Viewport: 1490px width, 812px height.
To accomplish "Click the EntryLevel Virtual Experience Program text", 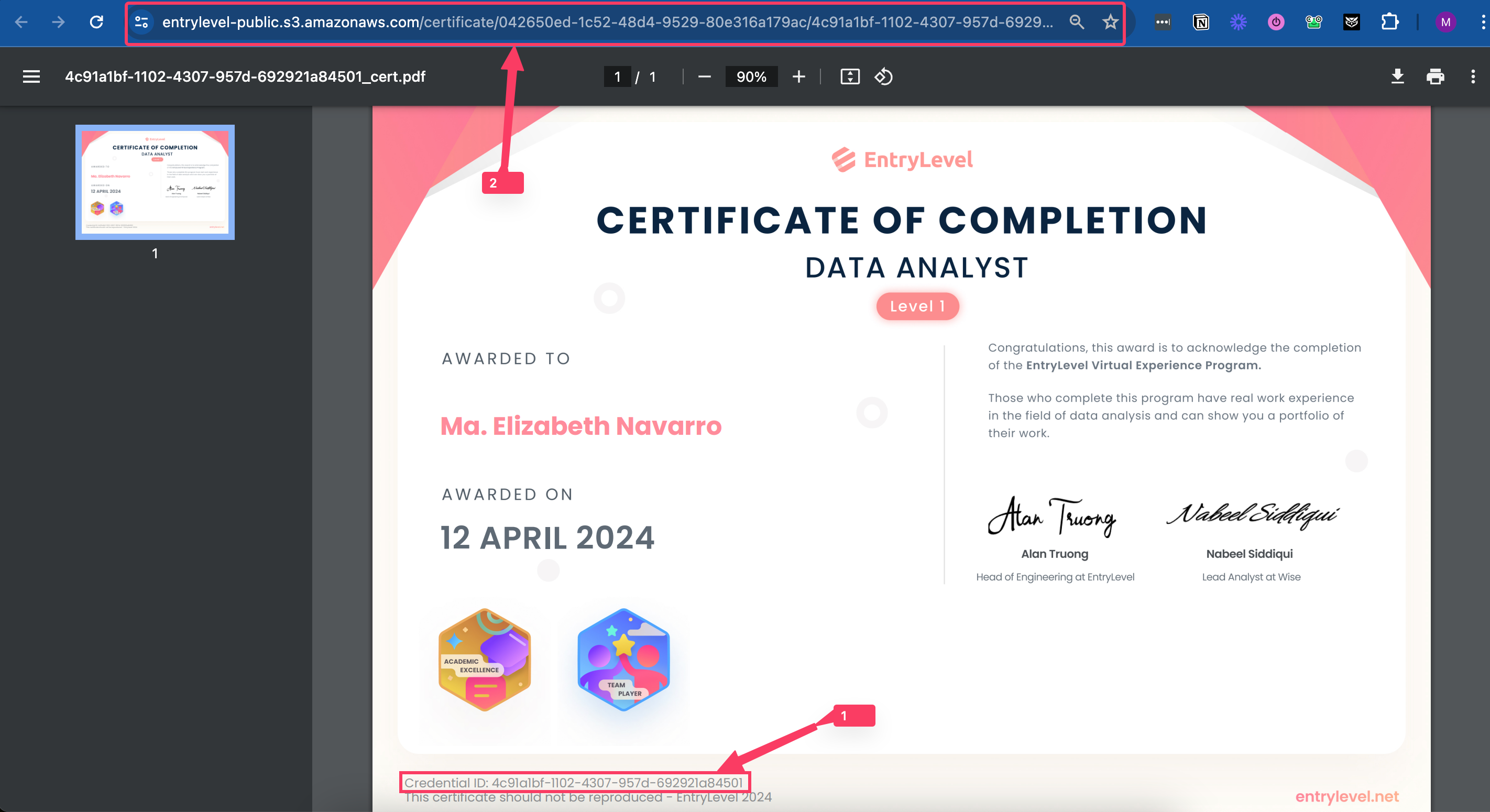I will 1143,366.
